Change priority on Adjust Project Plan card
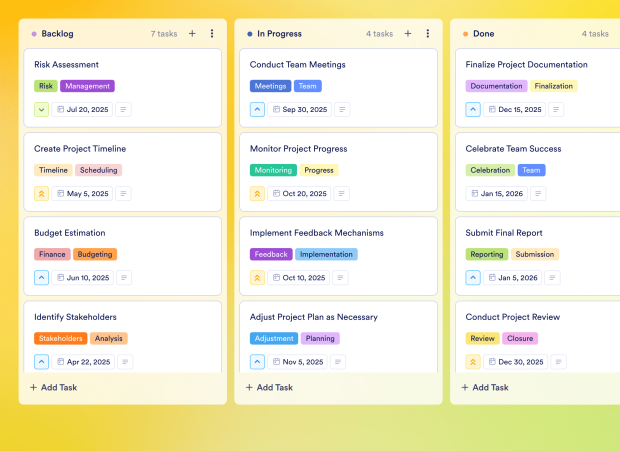This screenshot has width=620, height=451. (x=257, y=362)
